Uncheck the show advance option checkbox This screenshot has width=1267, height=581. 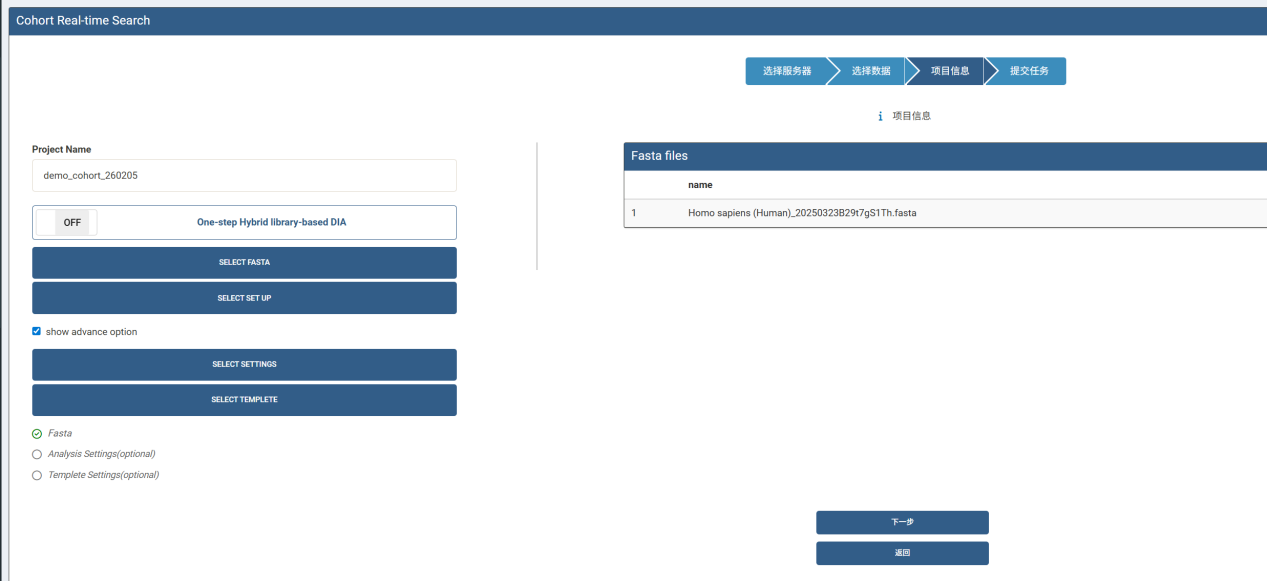click(x=37, y=331)
